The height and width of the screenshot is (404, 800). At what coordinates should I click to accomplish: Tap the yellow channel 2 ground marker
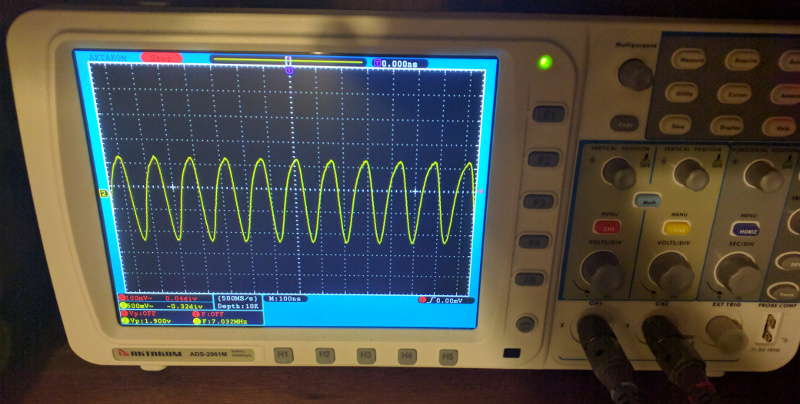[x=104, y=193]
